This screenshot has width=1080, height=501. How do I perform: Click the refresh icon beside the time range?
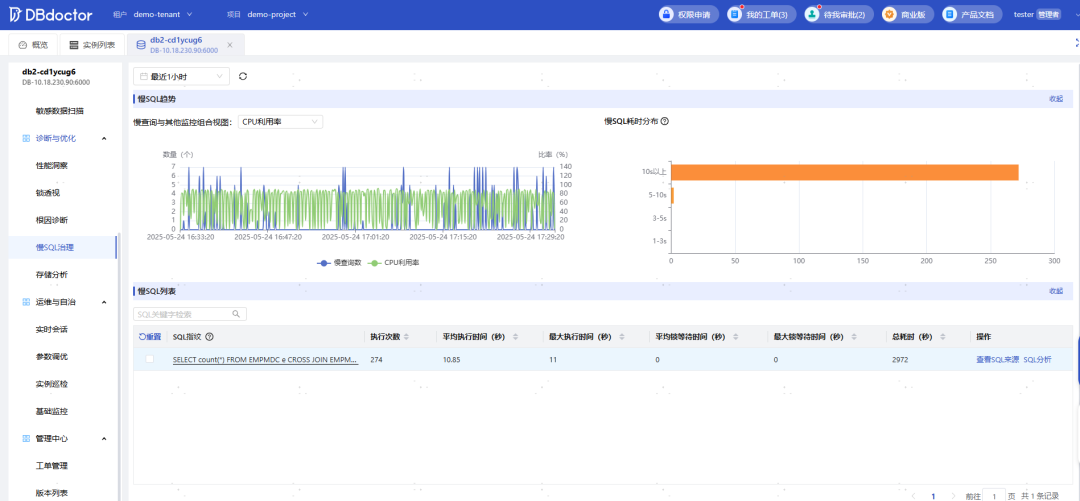click(243, 76)
